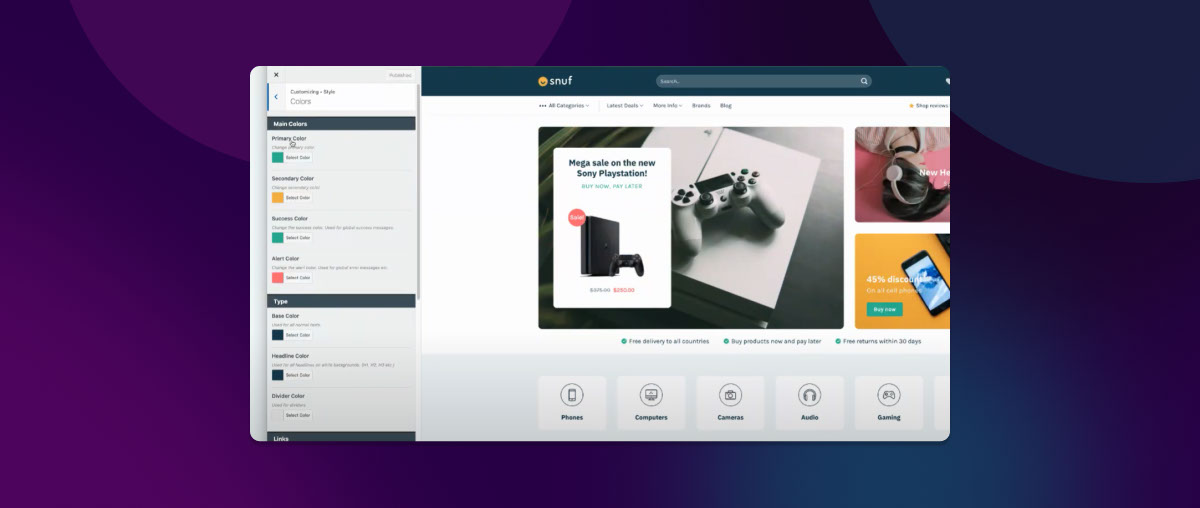Expand the All Categories dropdown
The image size is (1200, 508).
click(564, 105)
